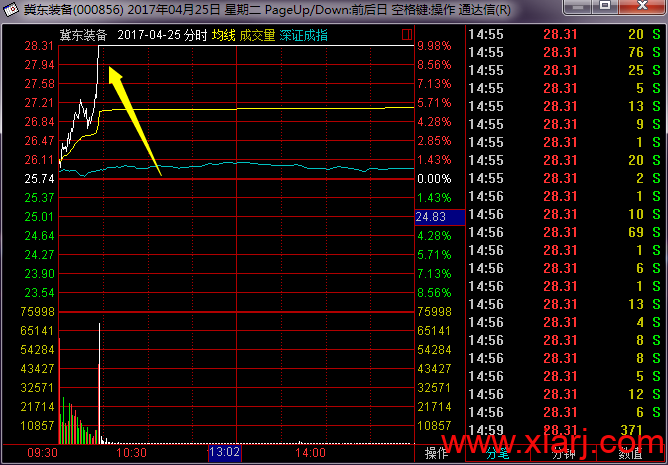This screenshot has height=465, width=668.
Task: Click the highlighted 13:02 time marker
Action: point(225,453)
